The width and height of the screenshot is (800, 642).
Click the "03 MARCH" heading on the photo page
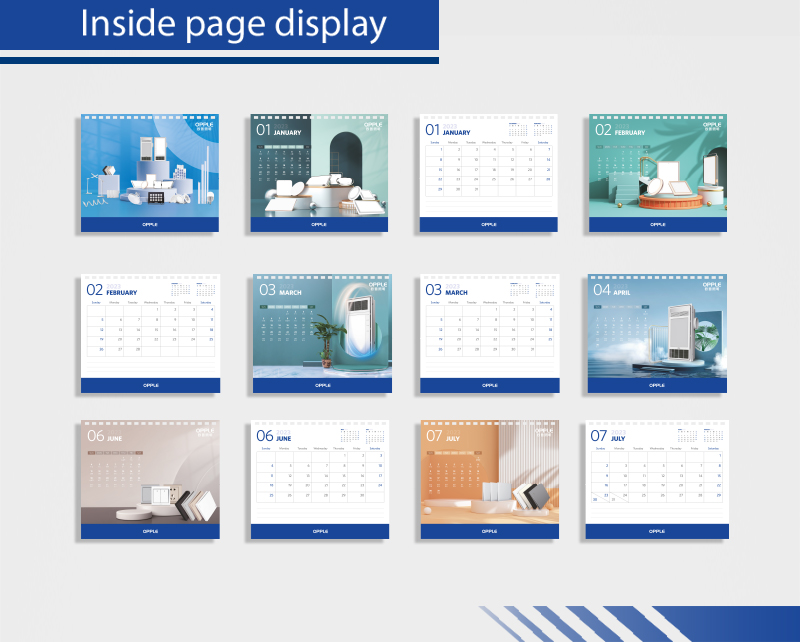coord(279,290)
